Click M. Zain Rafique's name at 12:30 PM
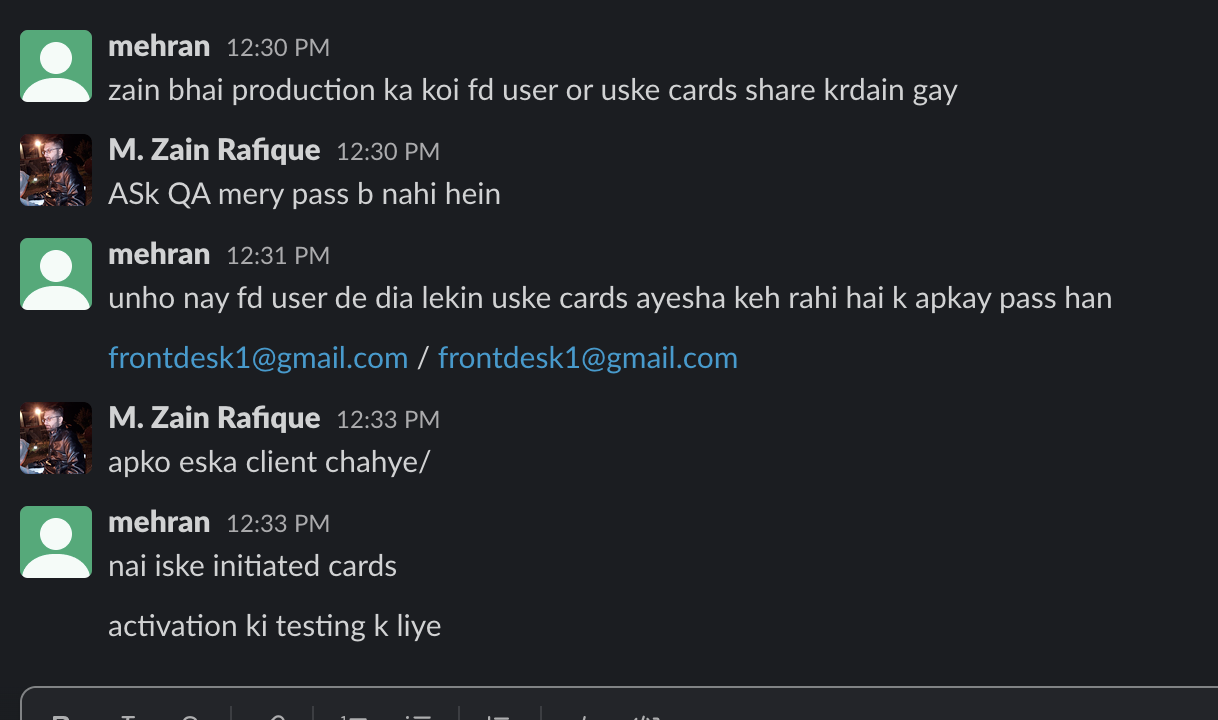Viewport: 1218px width, 720px height. point(214,150)
